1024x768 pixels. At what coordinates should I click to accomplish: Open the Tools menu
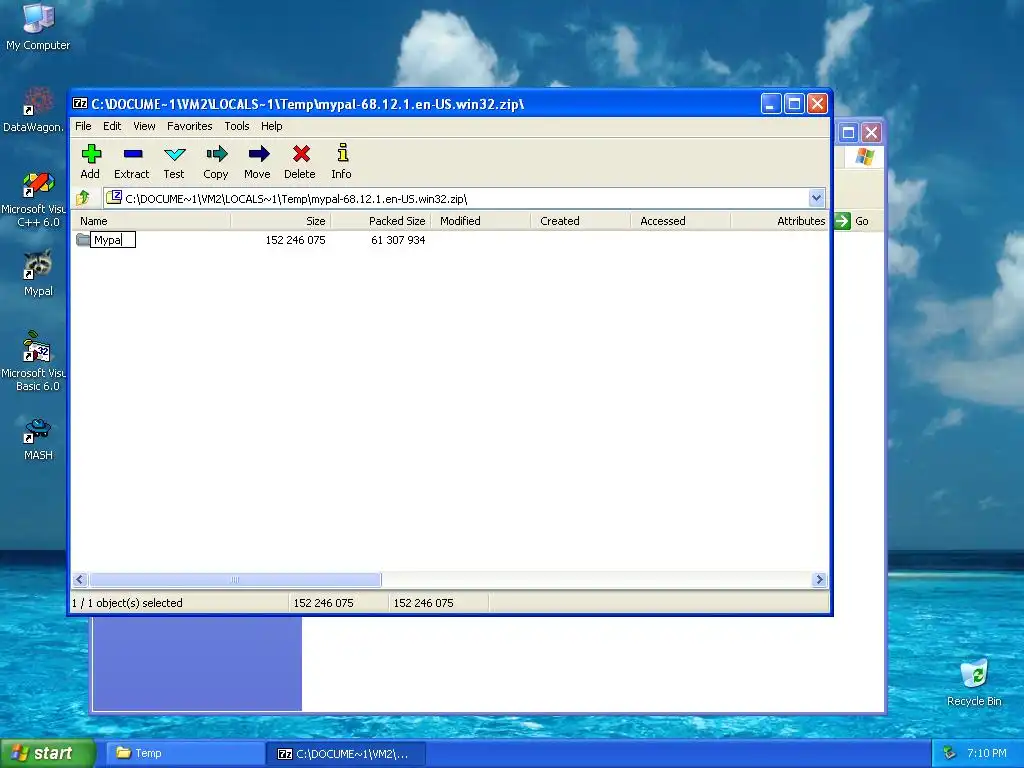(x=237, y=126)
